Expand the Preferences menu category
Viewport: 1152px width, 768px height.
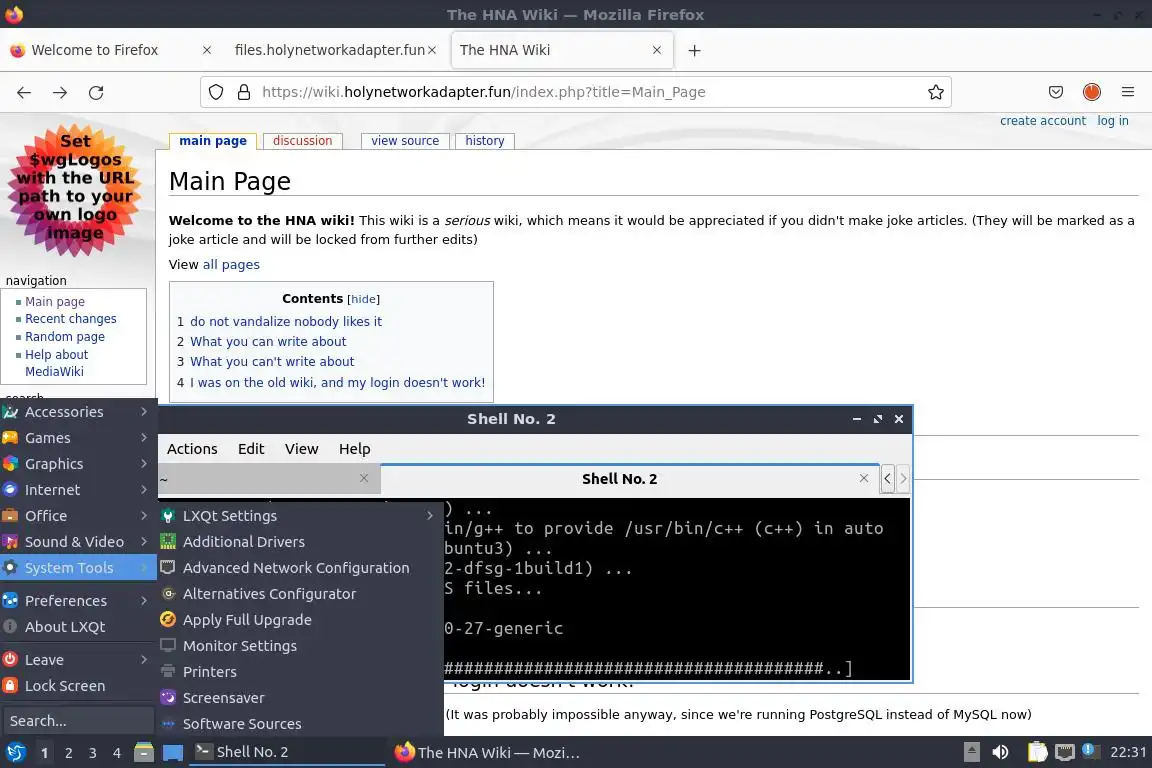pos(79,600)
